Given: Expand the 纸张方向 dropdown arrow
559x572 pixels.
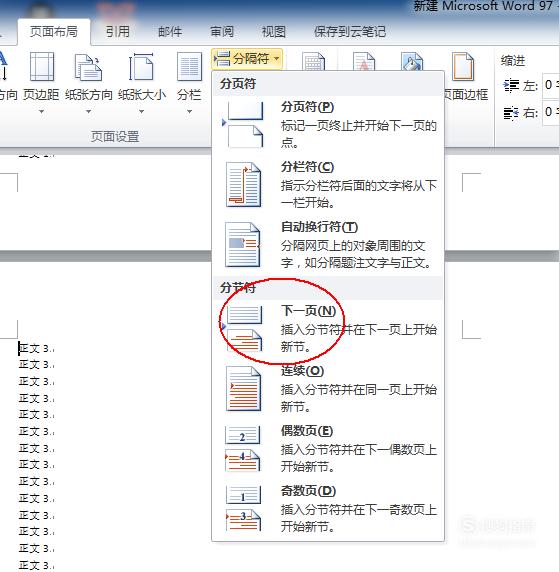Looking at the screenshot, I should pos(88,111).
